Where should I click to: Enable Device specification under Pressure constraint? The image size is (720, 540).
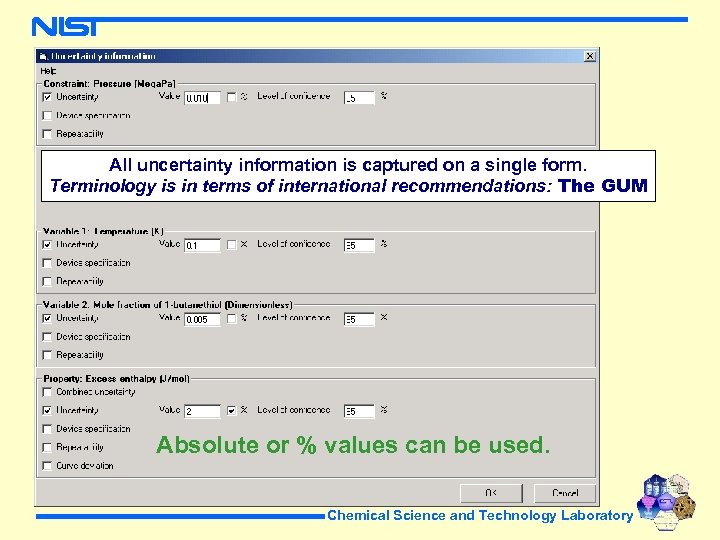pyautogui.click(x=47, y=115)
